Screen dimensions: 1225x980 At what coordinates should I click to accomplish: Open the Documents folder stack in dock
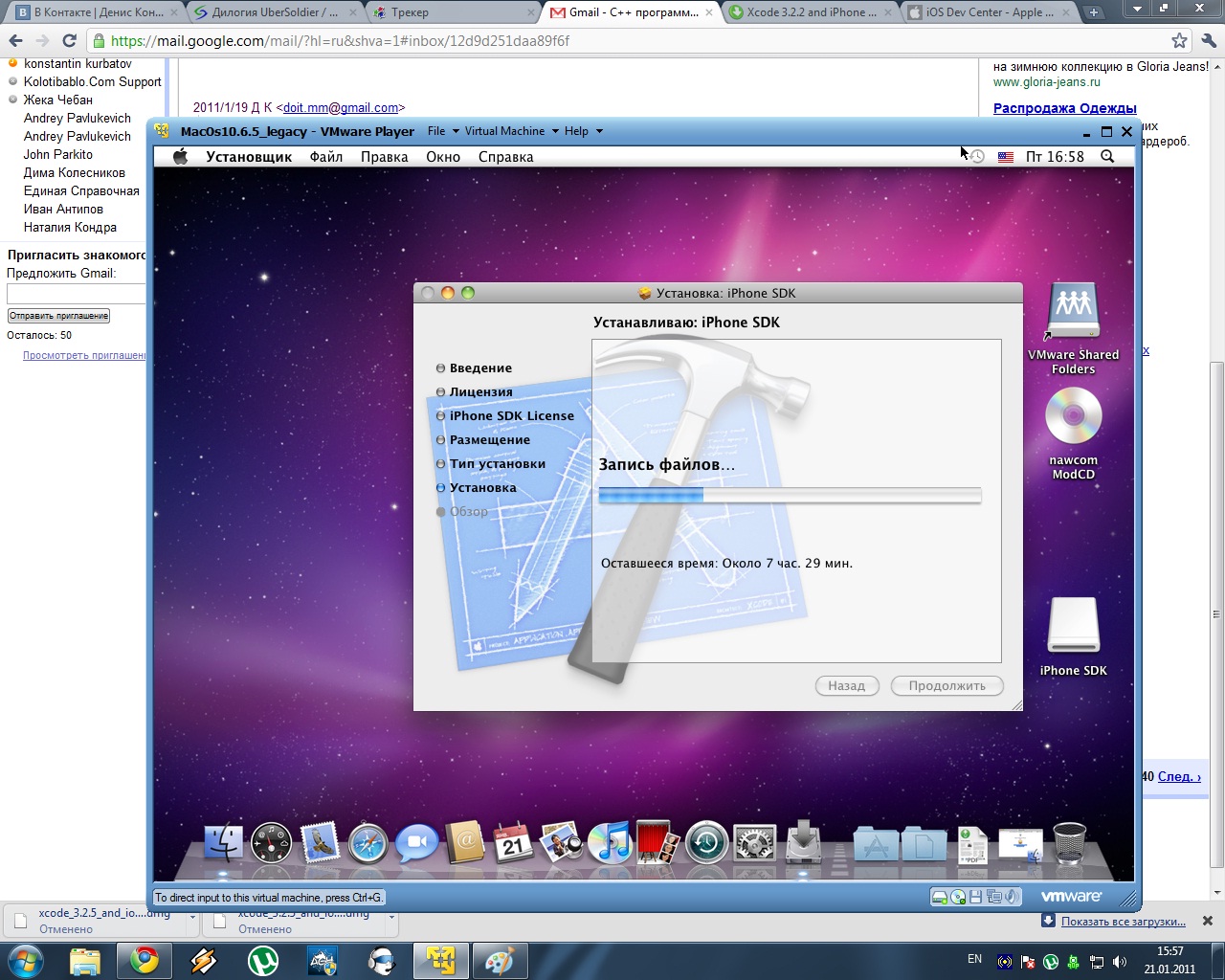(x=924, y=843)
